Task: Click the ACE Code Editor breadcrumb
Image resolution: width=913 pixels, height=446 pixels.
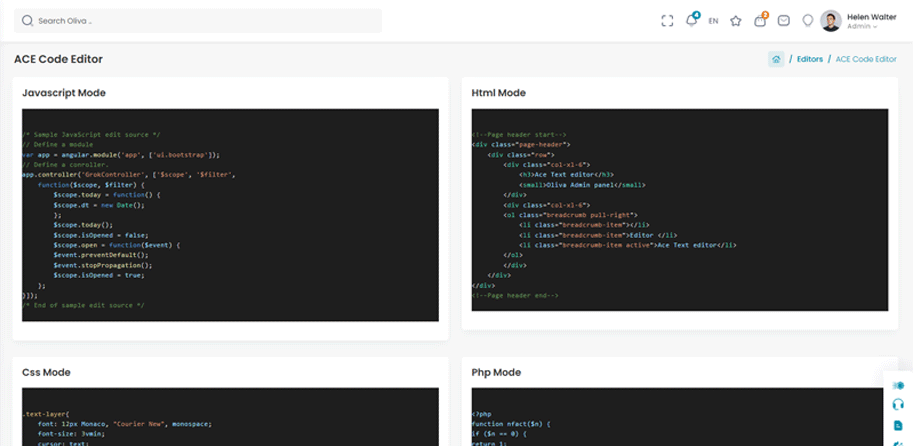Action: tap(866, 59)
